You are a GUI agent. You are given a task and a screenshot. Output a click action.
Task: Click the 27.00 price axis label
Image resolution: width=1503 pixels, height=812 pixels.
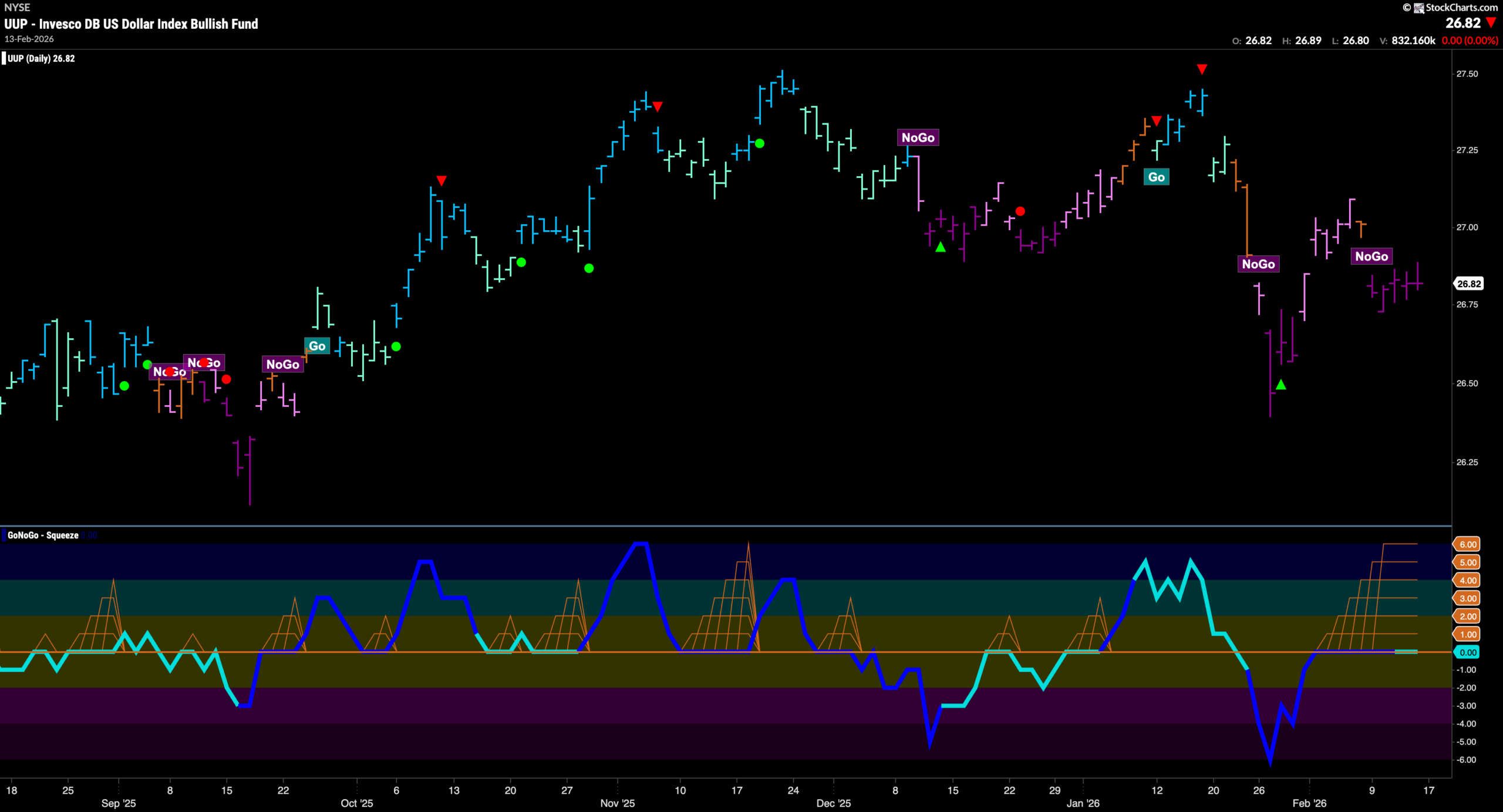tap(1467, 227)
